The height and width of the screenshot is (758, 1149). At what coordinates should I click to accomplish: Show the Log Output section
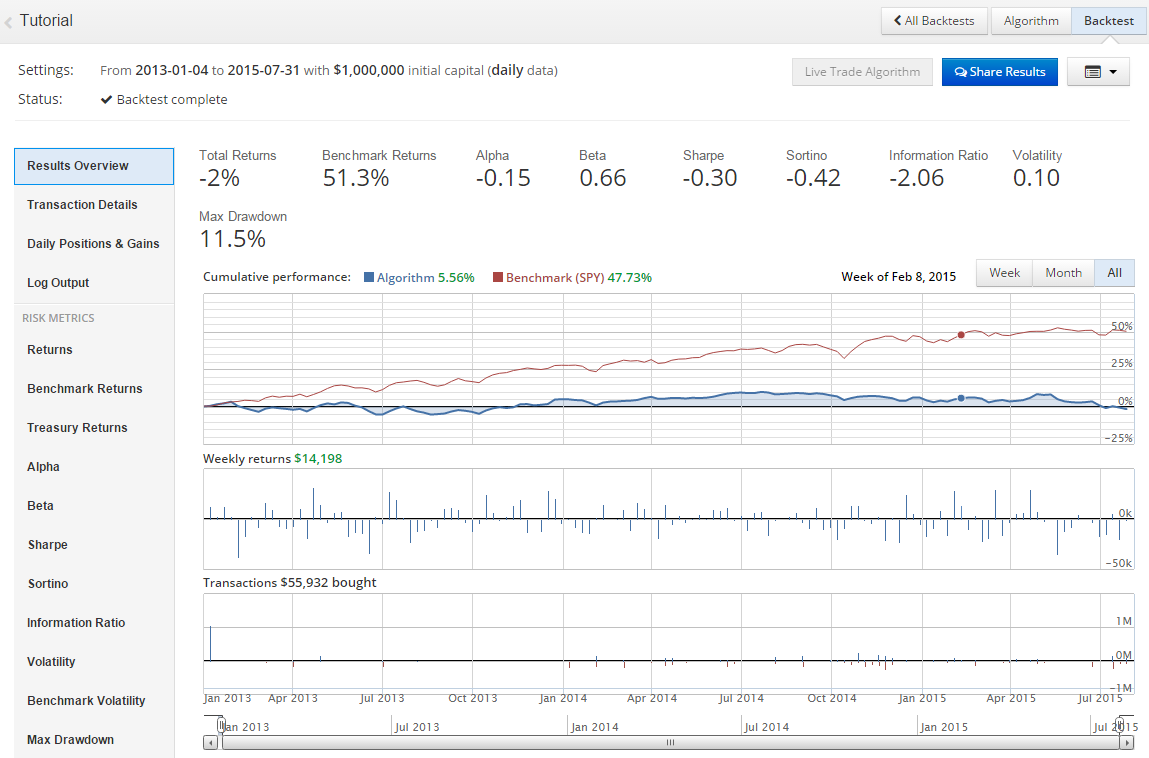(58, 283)
